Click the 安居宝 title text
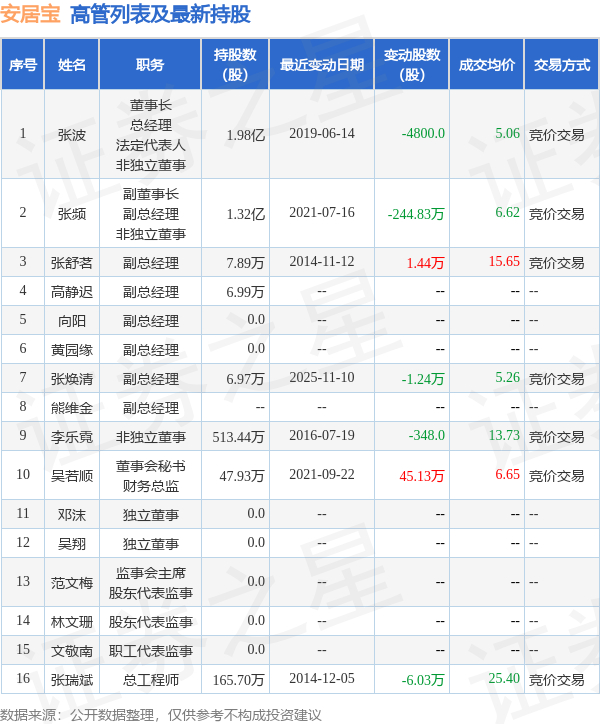Screen dimensions: 600x724 click(30, 14)
